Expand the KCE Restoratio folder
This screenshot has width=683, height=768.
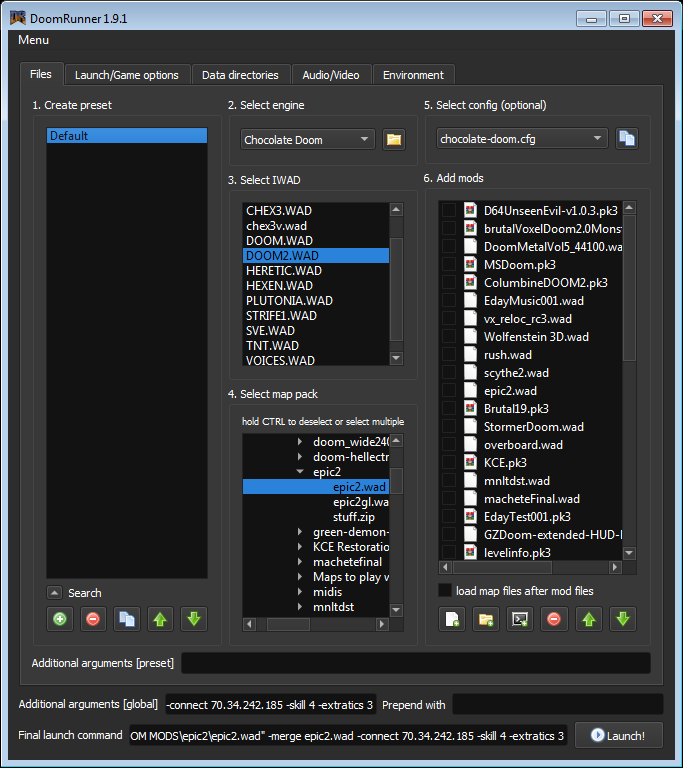pyautogui.click(x=300, y=547)
